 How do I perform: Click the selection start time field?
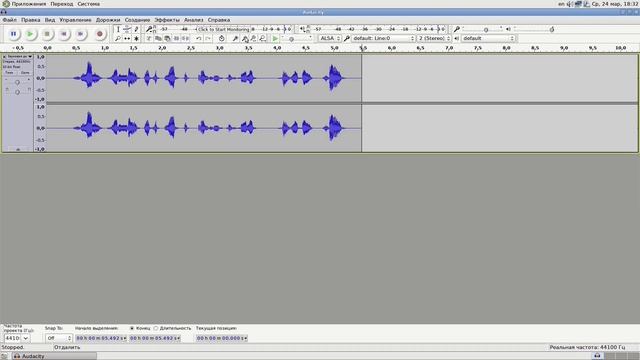(101, 338)
